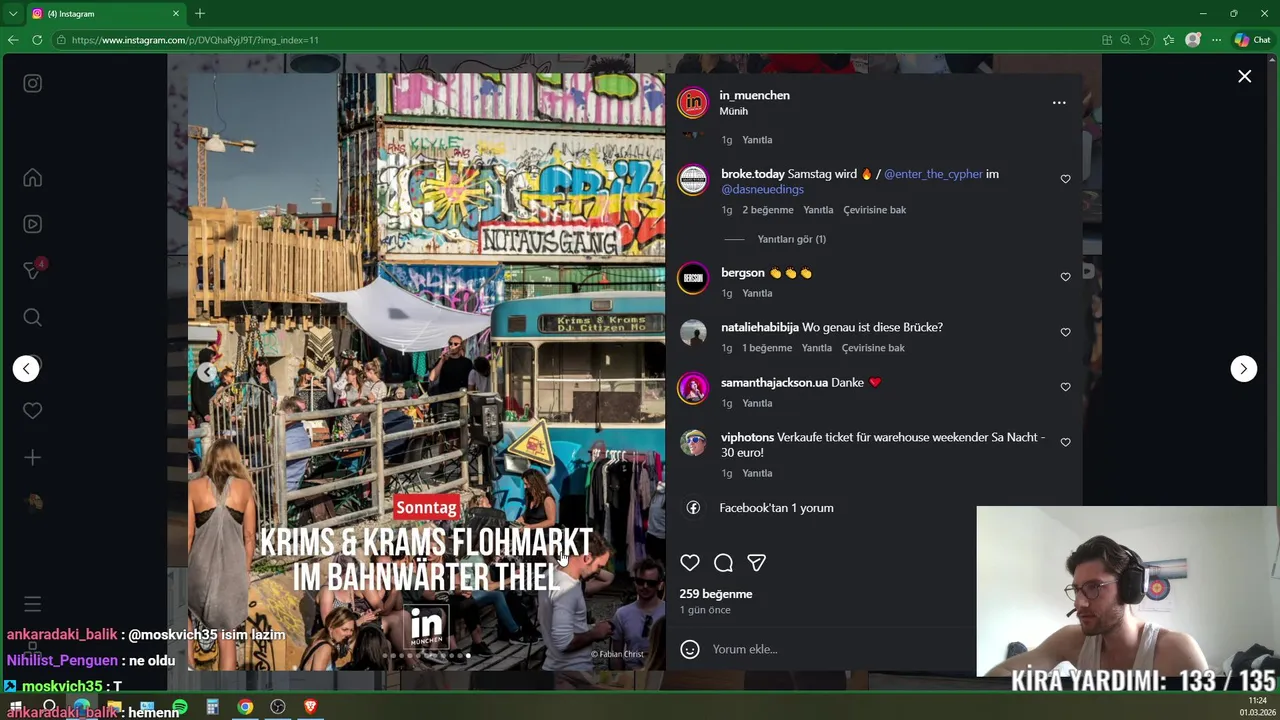Like broke.today's comment
This screenshot has width=1280, height=720.
1065,179
